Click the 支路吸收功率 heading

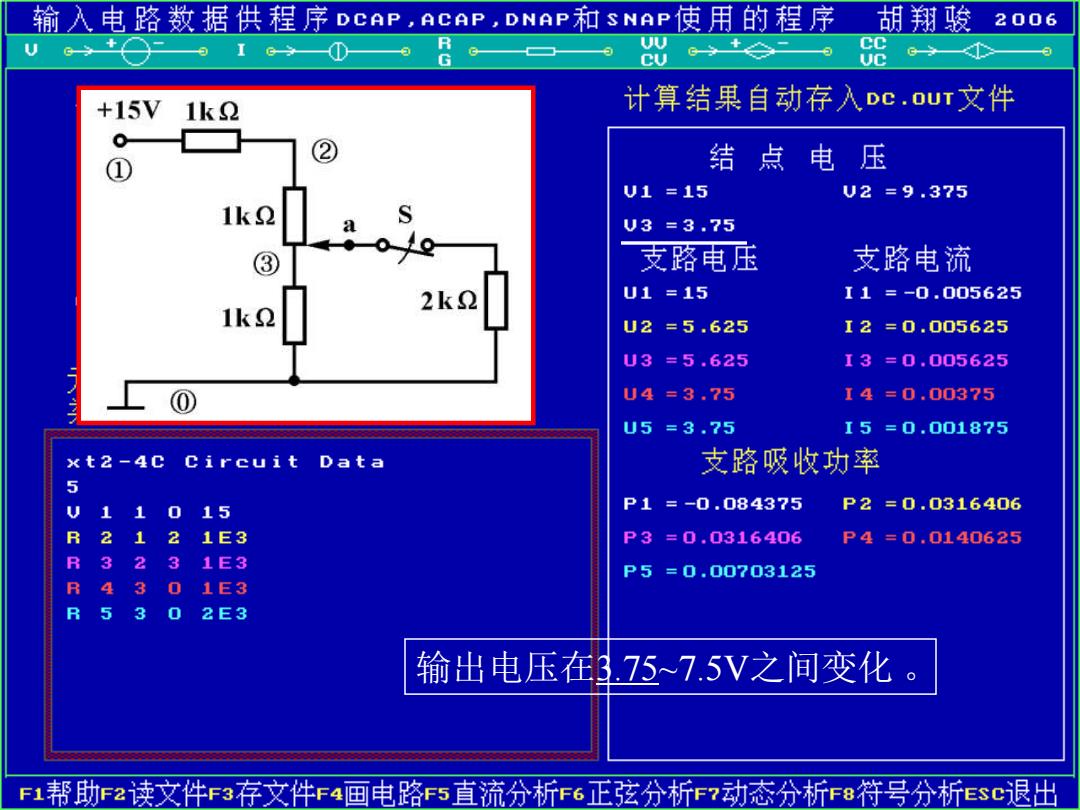click(x=790, y=461)
